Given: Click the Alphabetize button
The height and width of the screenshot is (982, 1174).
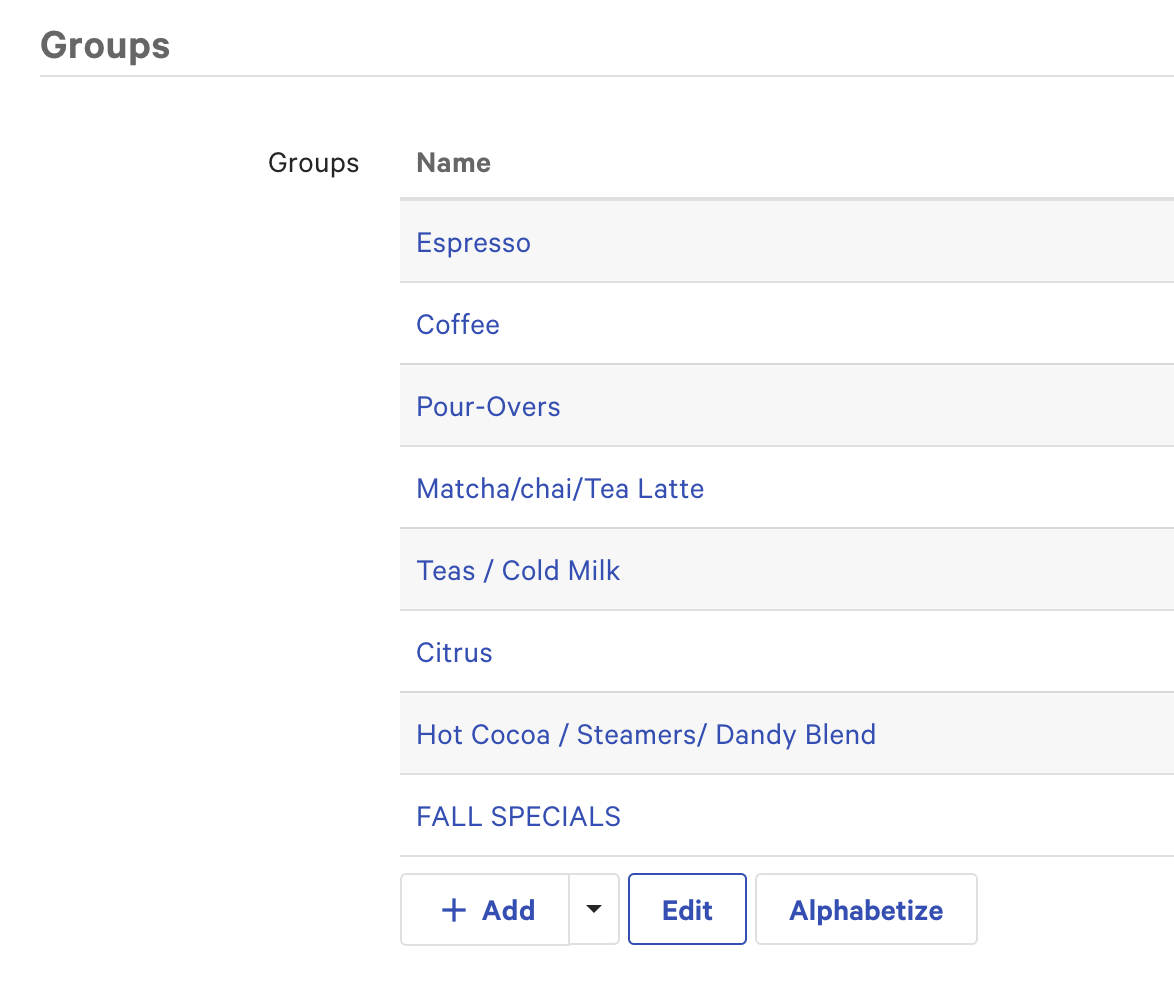Looking at the screenshot, I should click(x=866, y=910).
